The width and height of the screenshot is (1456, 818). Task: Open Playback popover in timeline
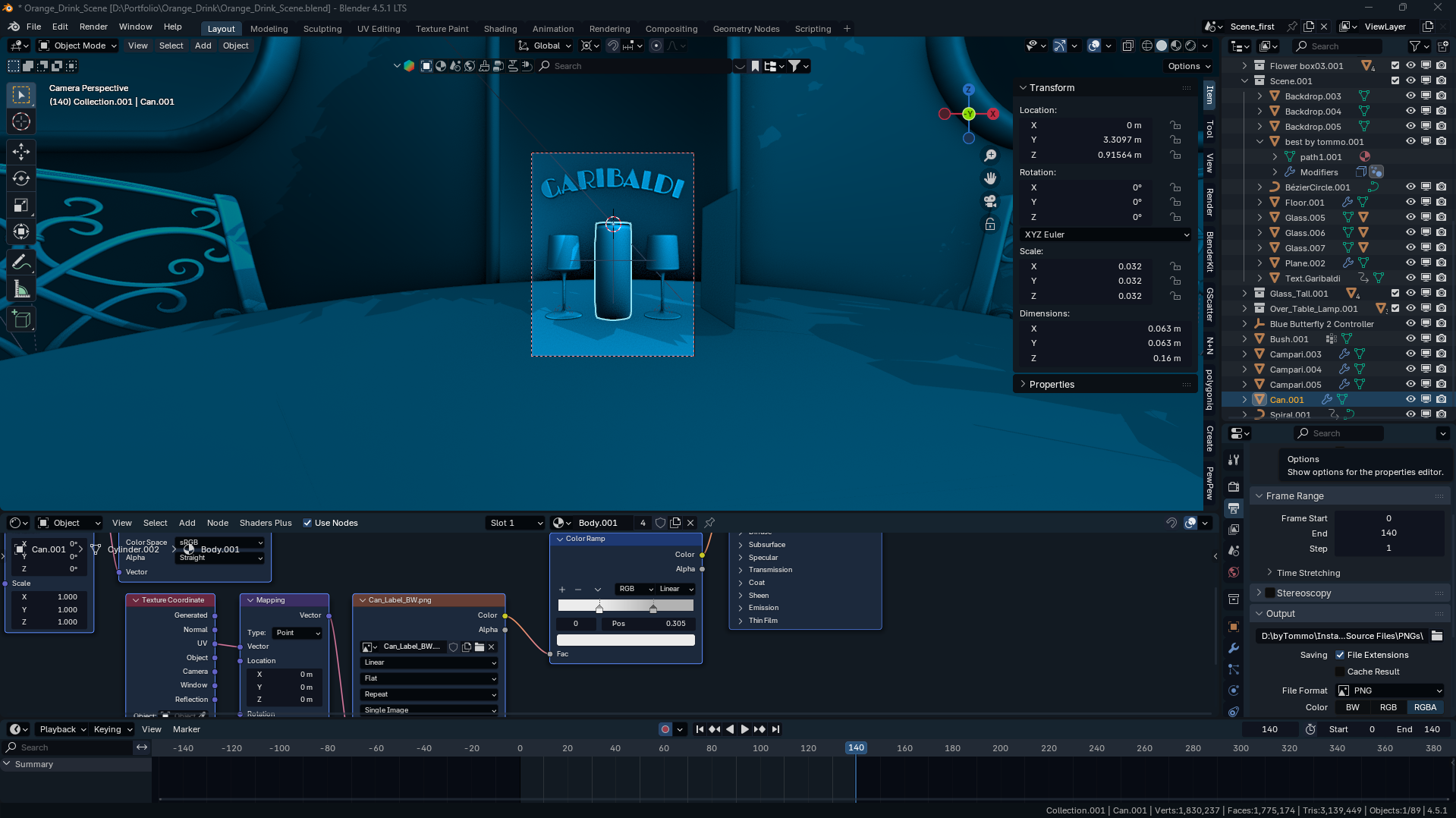pyautogui.click(x=62, y=729)
